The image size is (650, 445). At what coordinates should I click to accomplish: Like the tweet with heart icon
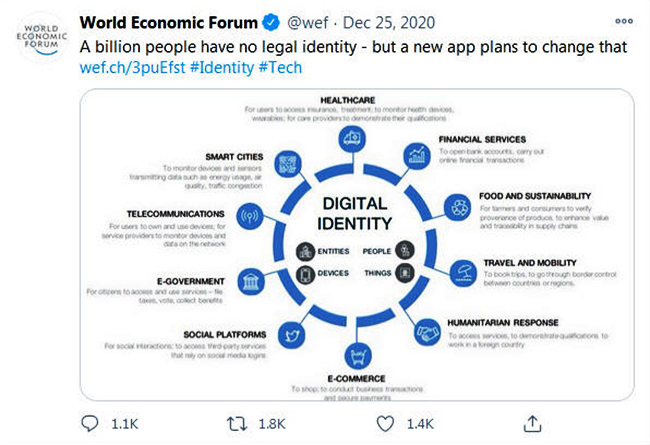pyautogui.click(x=386, y=421)
